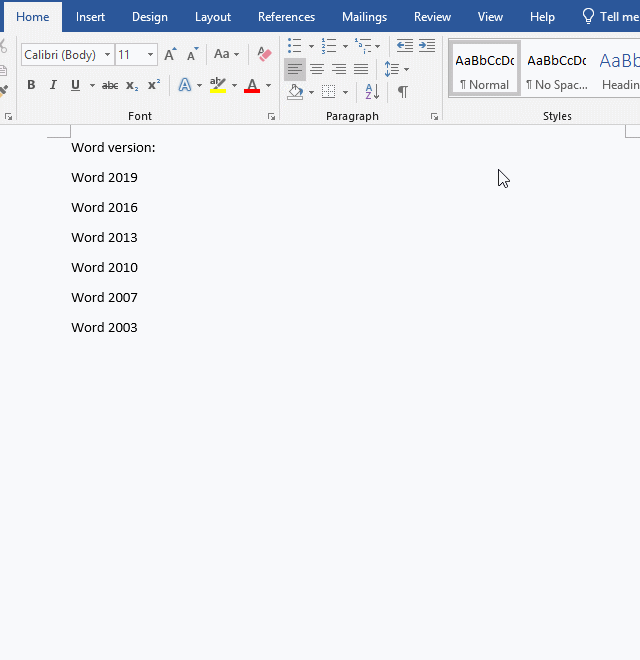Expand the highlight color dropdown arrow
Screen dimensions: 640x660
234,85
